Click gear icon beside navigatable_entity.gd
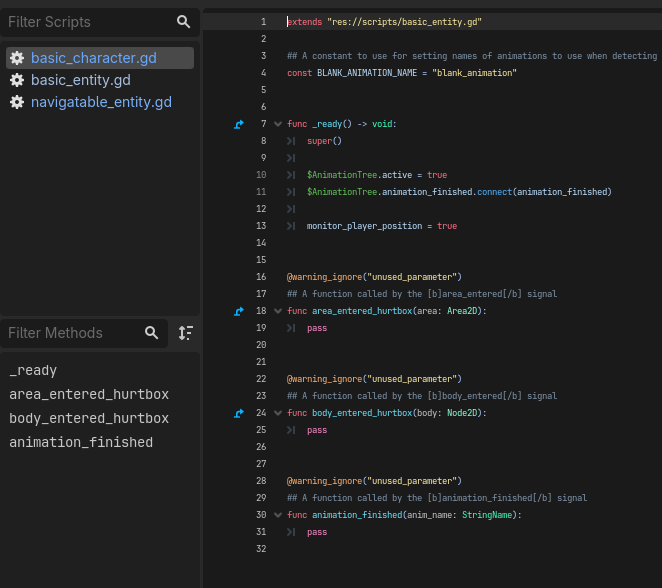This screenshot has width=662, height=588. [x=17, y=102]
